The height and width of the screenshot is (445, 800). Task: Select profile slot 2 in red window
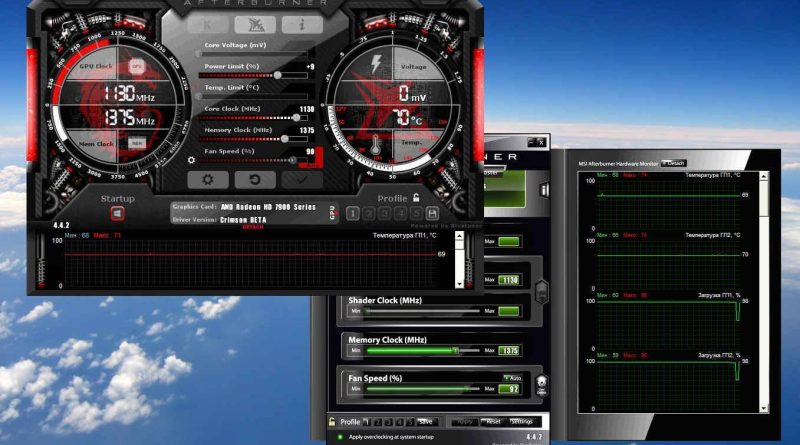click(x=369, y=213)
